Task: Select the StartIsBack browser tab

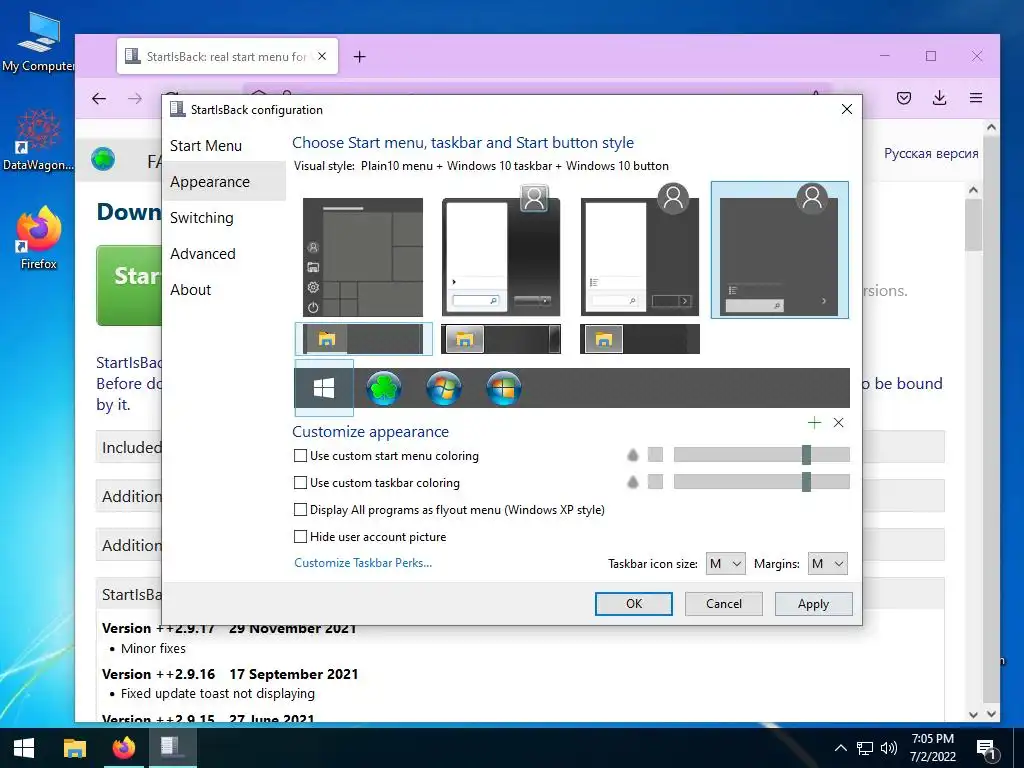Action: 227,56
